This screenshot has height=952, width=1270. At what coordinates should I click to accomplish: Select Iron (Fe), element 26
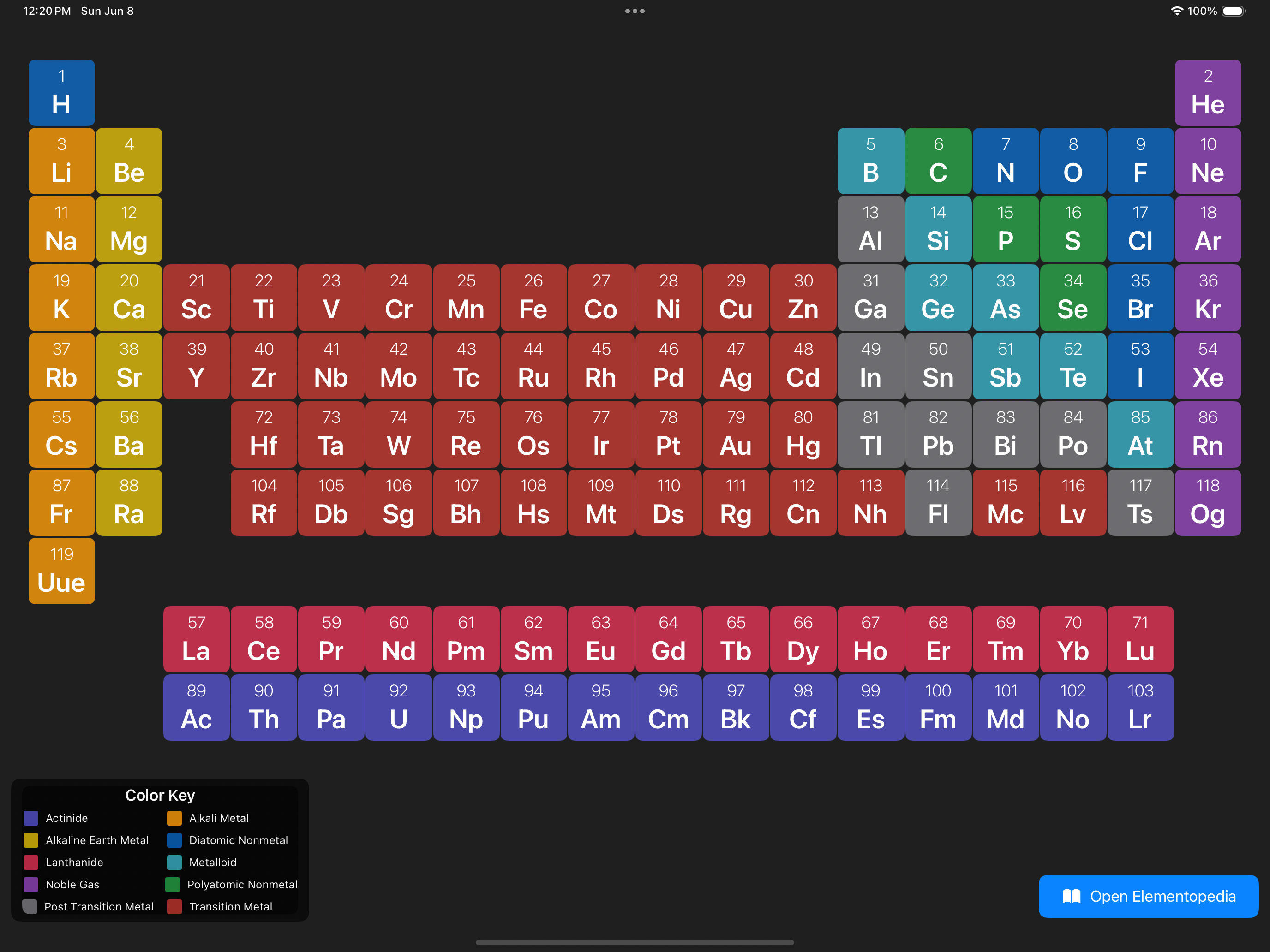pos(533,297)
